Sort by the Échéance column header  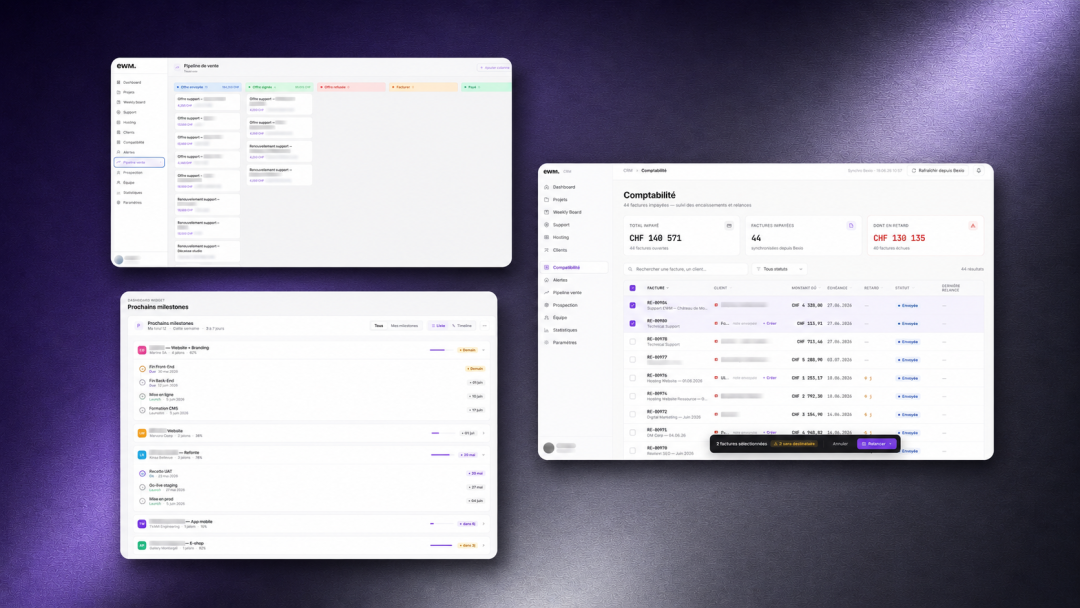point(838,288)
